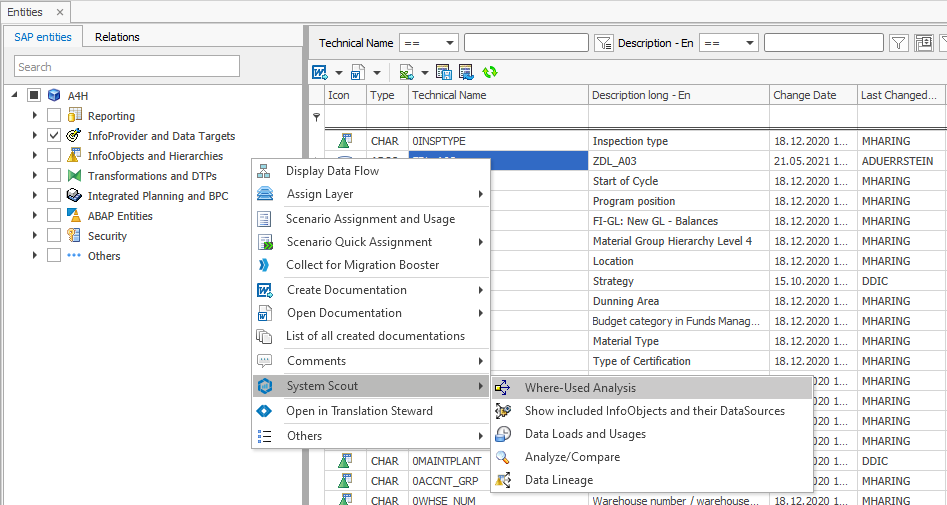Click Display Data Flow menu entry
The image size is (947, 505).
click(332, 171)
